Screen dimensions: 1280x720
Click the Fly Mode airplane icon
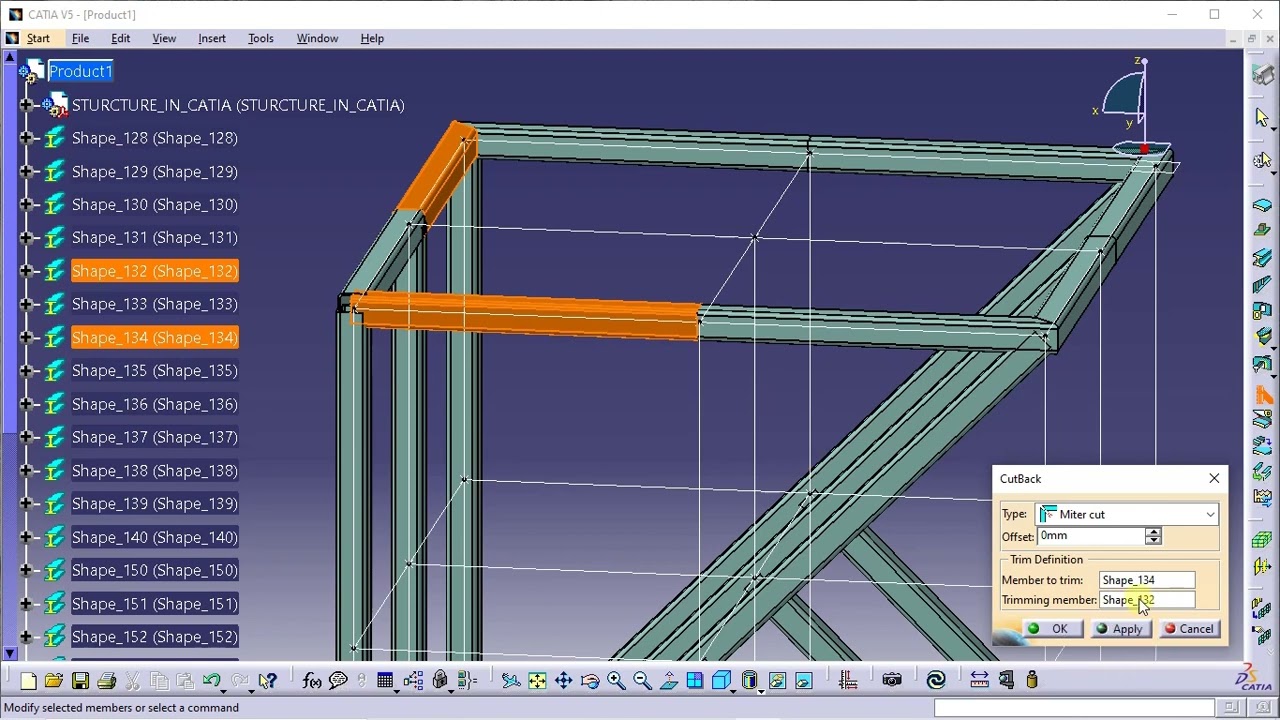[511, 681]
